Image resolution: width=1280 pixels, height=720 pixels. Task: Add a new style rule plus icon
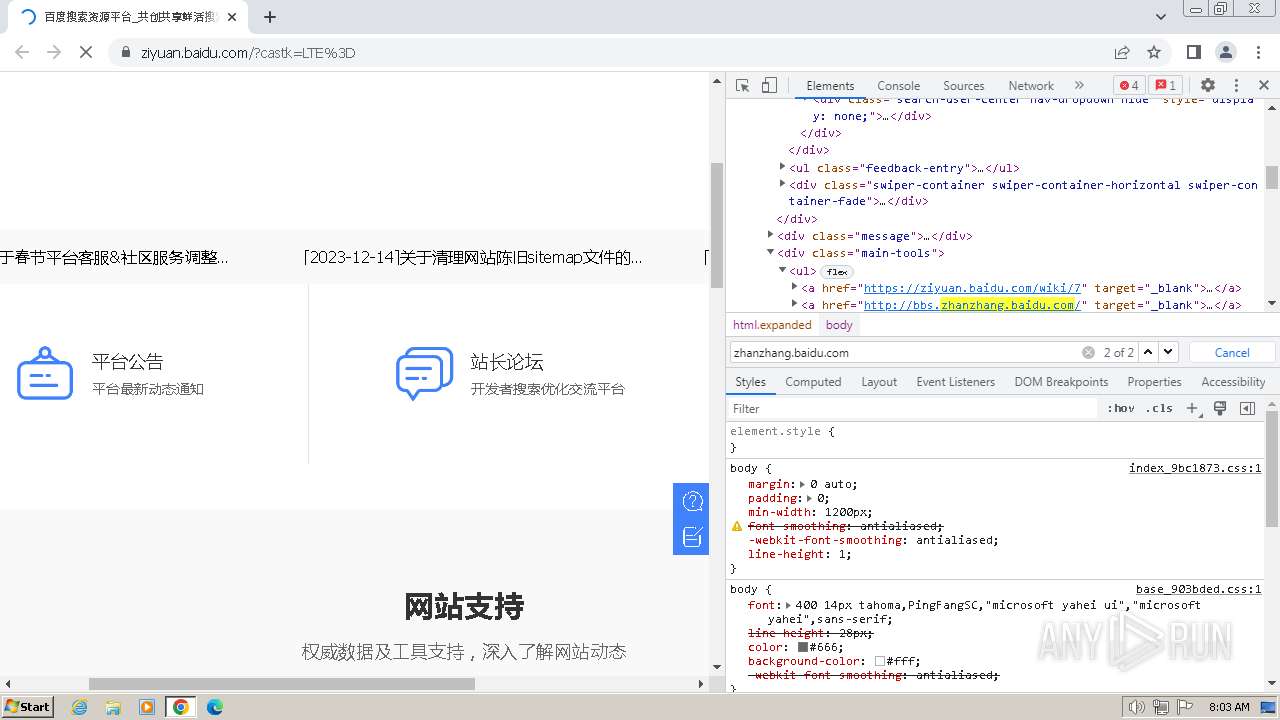click(1192, 408)
